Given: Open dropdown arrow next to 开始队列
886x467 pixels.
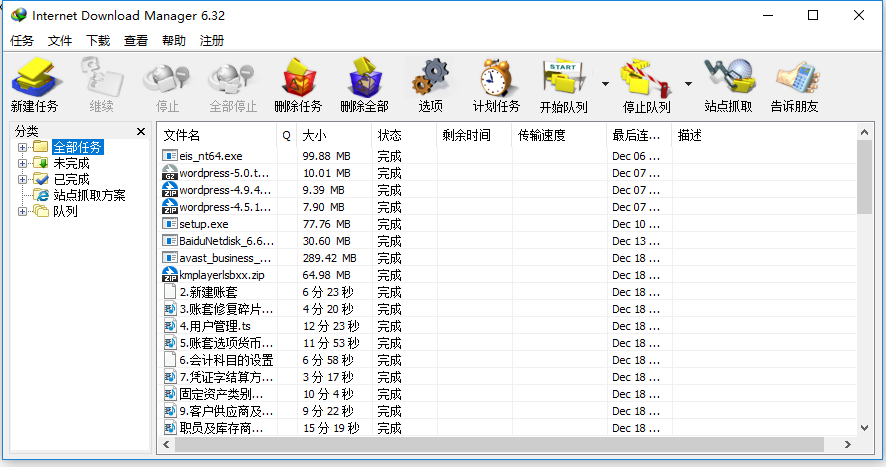Looking at the screenshot, I should 605,84.
